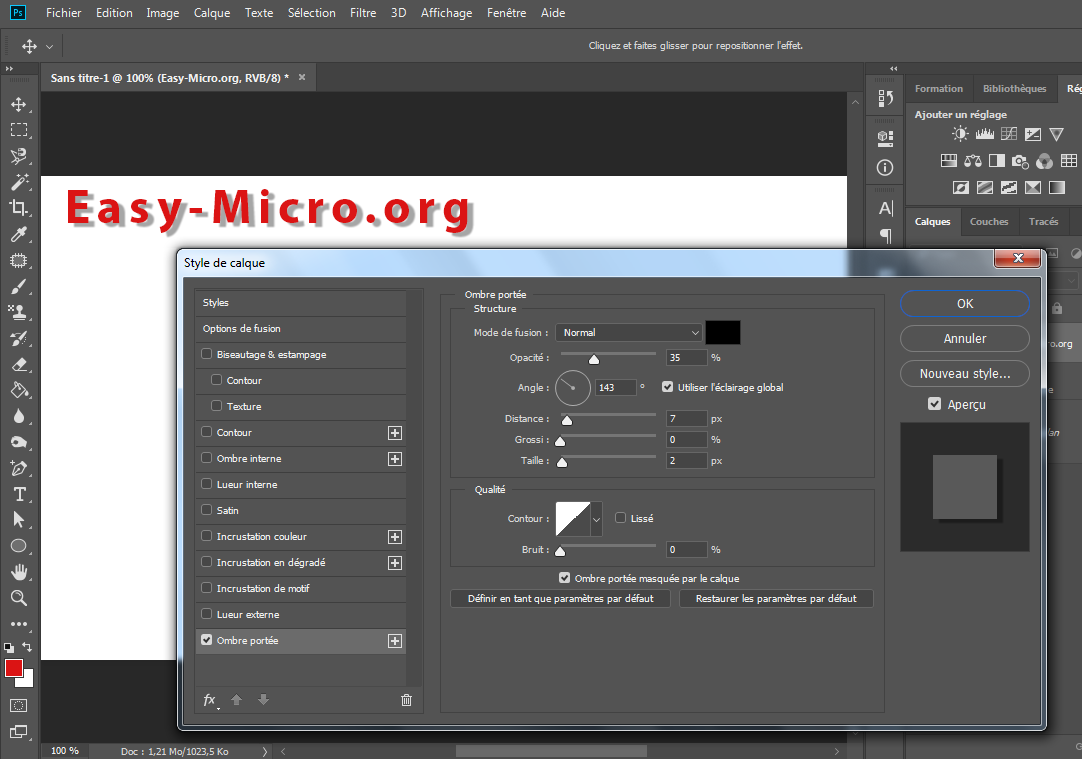The height and width of the screenshot is (759, 1082).
Task: Select the Rectangular Marquee tool
Action: pos(19,130)
